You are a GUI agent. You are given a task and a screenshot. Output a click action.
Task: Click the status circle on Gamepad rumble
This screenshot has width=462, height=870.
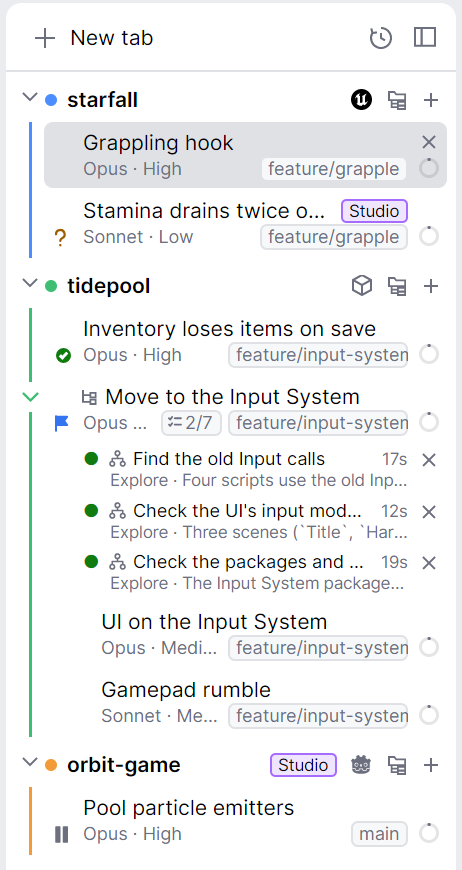click(x=429, y=715)
